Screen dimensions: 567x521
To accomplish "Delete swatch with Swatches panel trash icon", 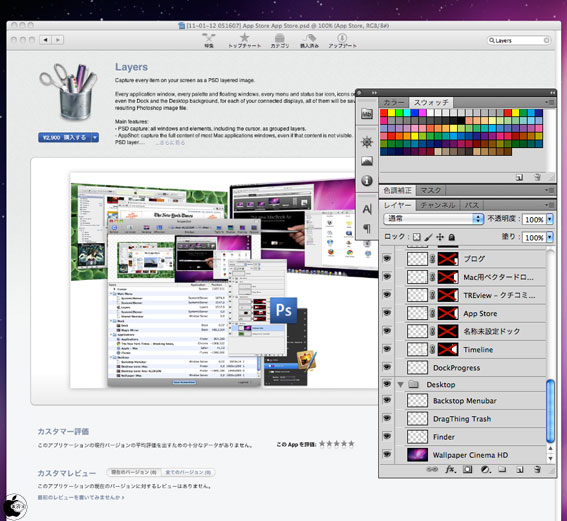I will [537, 177].
